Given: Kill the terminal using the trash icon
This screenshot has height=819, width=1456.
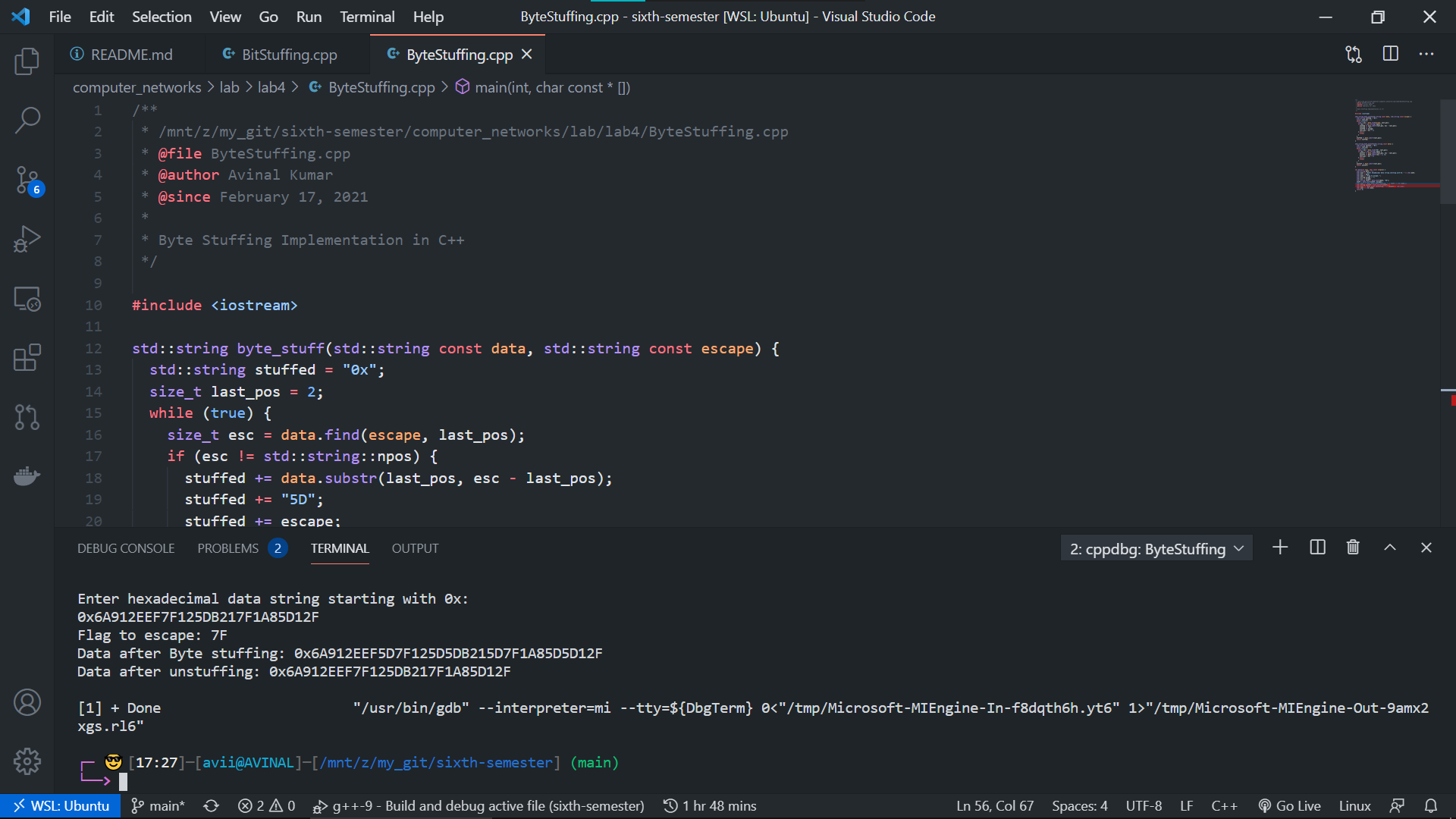Looking at the screenshot, I should (1353, 547).
